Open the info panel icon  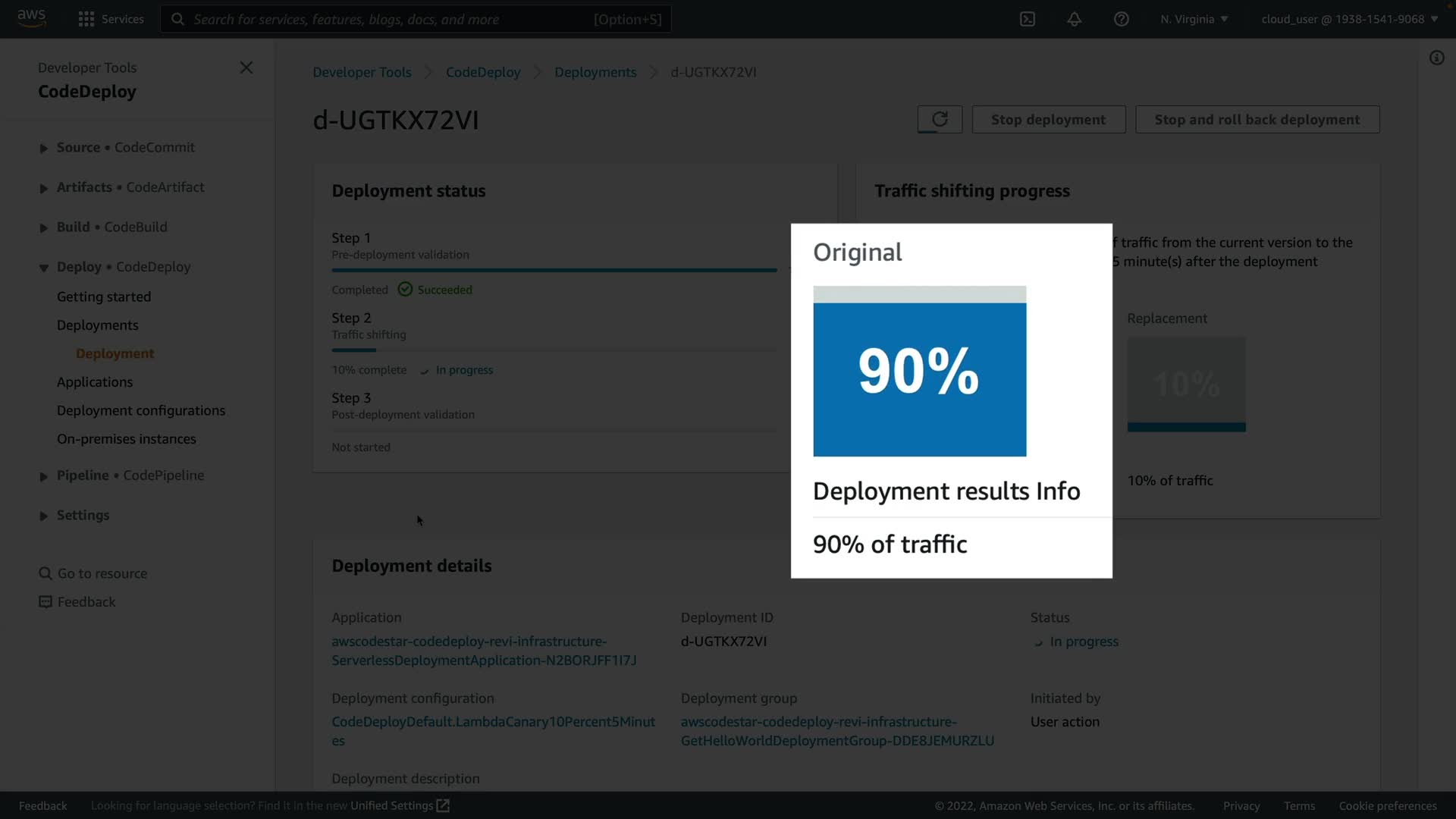(x=1436, y=58)
